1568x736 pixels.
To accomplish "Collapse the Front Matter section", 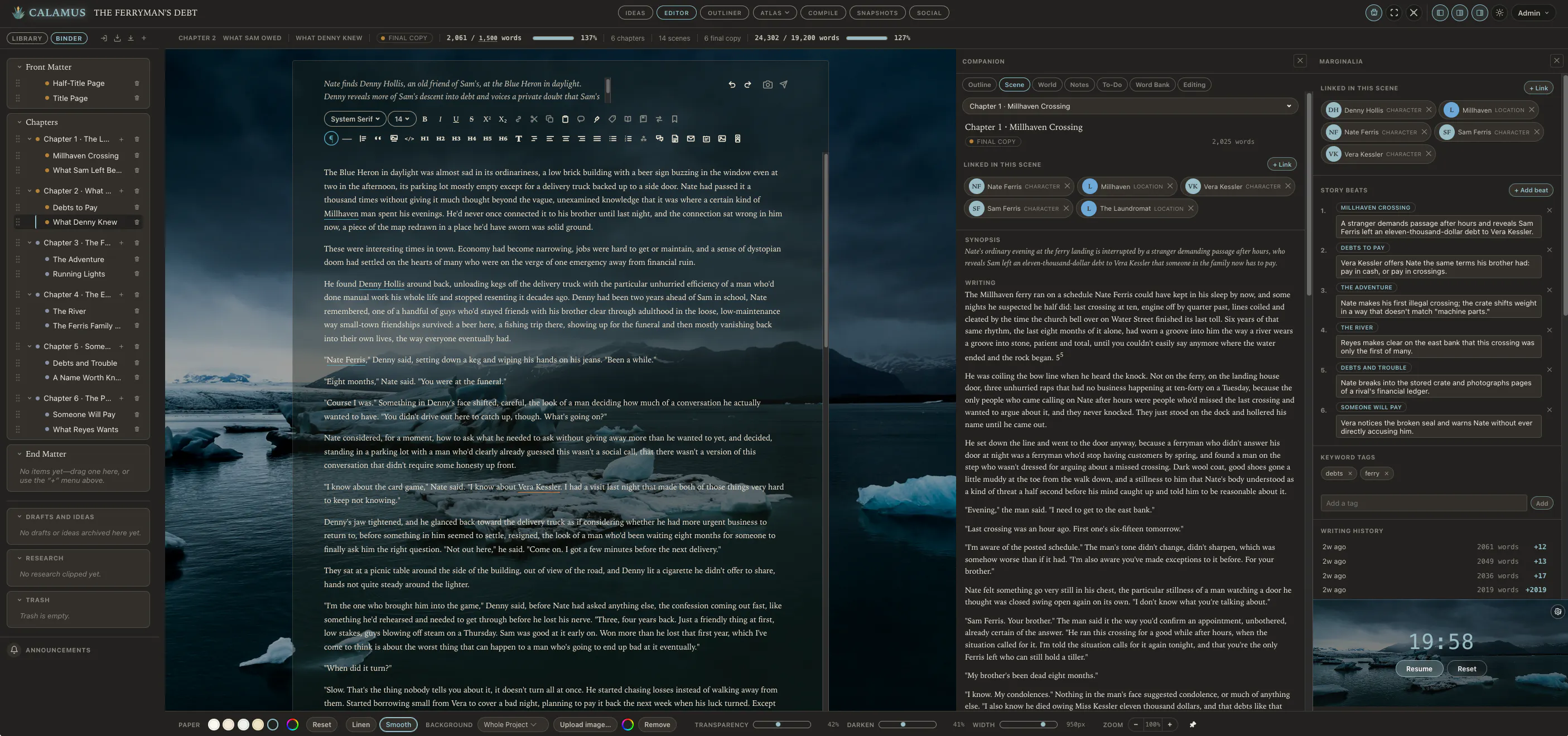I will [x=20, y=67].
